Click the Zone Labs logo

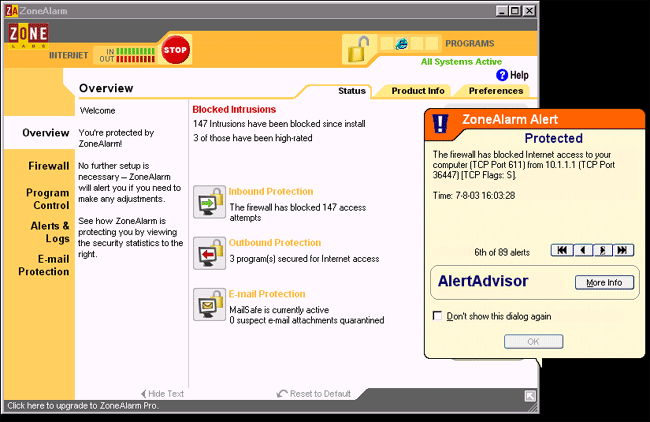(28, 36)
